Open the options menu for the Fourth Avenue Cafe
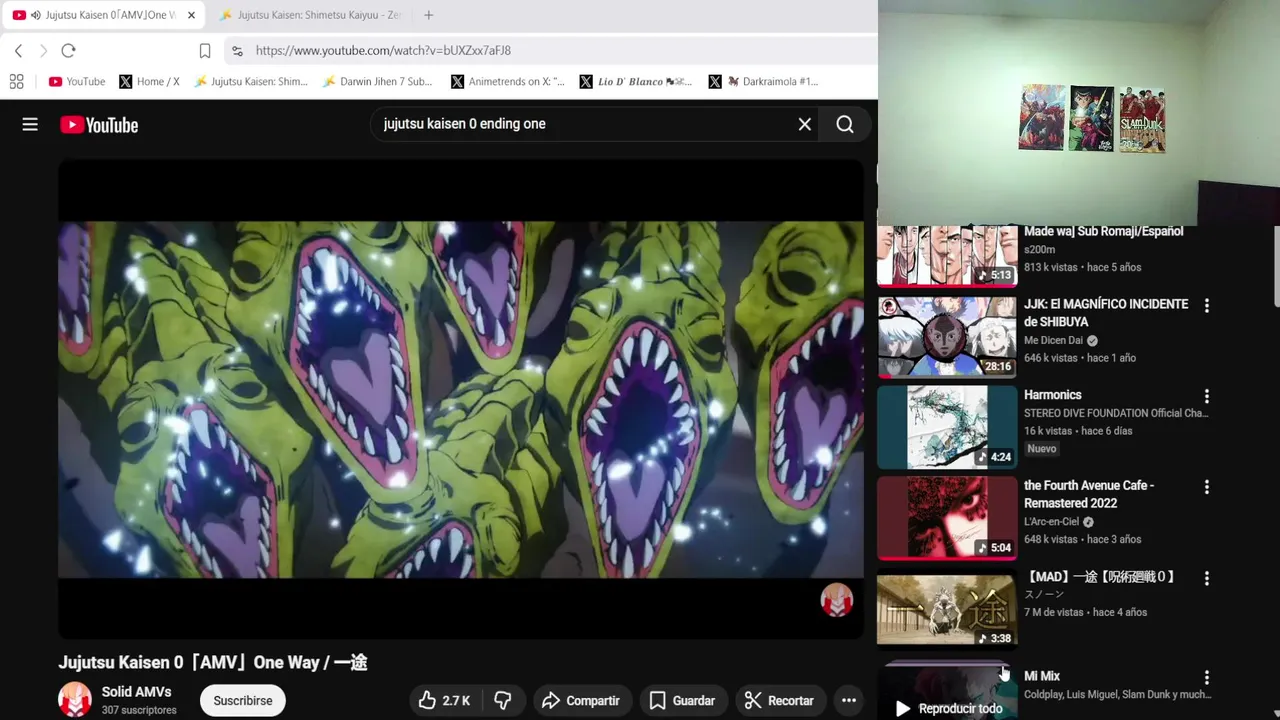The height and width of the screenshot is (720, 1280). [1206, 487]
